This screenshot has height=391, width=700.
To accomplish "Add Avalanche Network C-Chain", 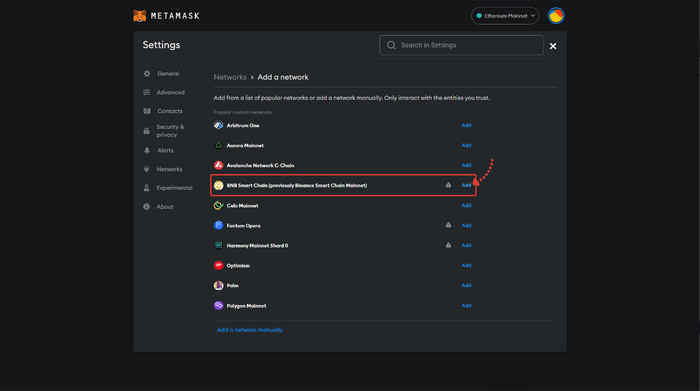I will pos(466,165).
